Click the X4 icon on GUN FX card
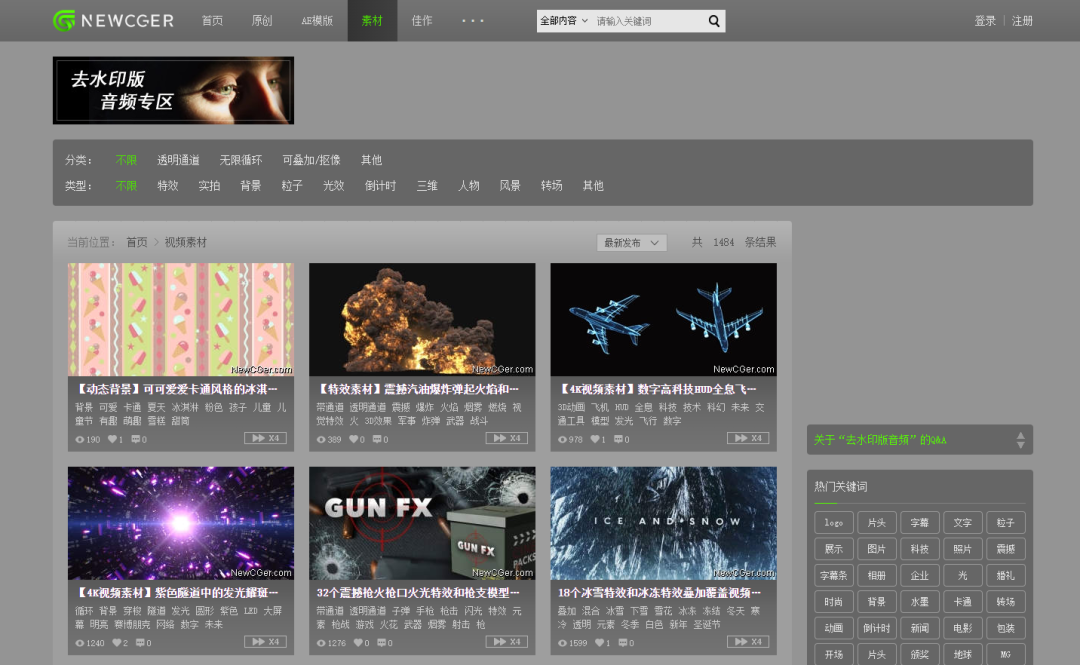 506,642
